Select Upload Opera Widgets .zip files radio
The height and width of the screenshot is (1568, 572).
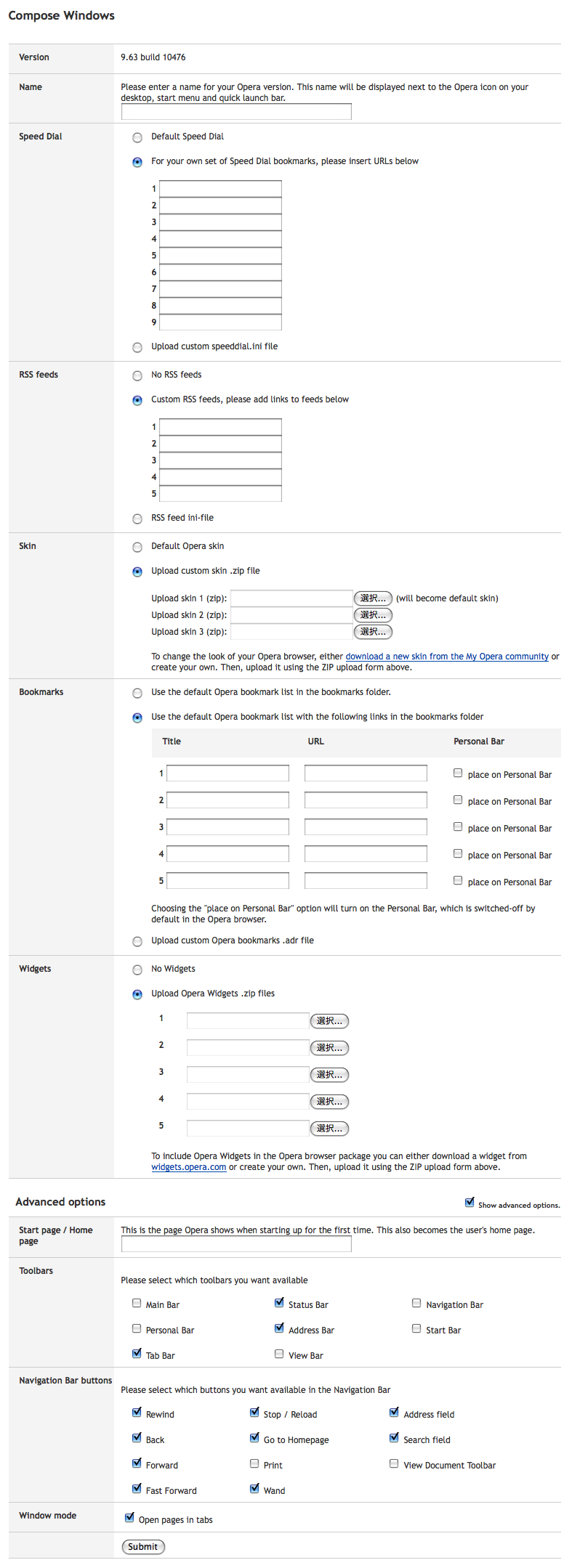[x=137, y=994]
